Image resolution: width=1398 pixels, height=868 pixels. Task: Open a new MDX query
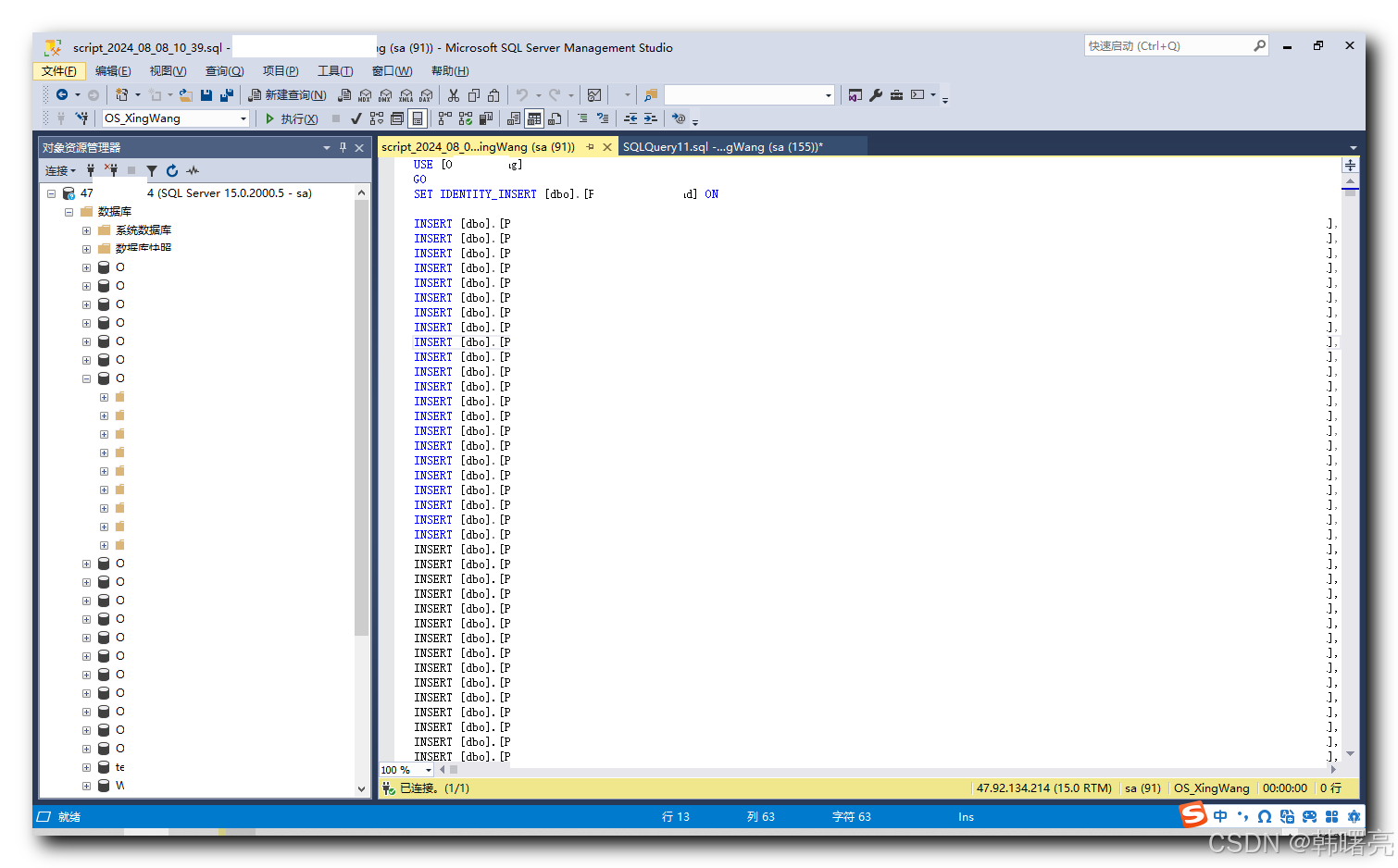(x=365, y=94)
